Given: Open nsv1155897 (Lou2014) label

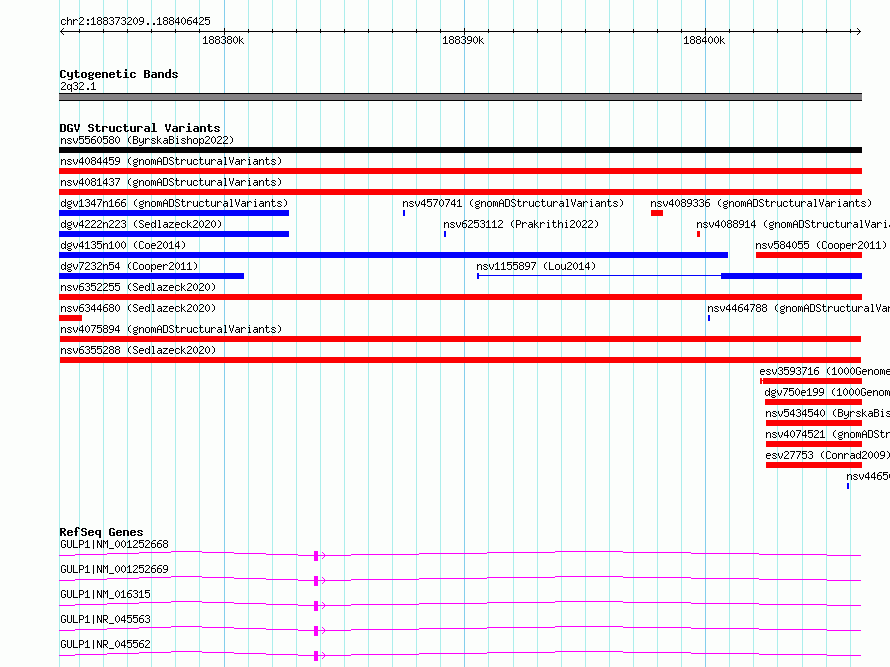Looking at the screenshot, I should (536, 266).
